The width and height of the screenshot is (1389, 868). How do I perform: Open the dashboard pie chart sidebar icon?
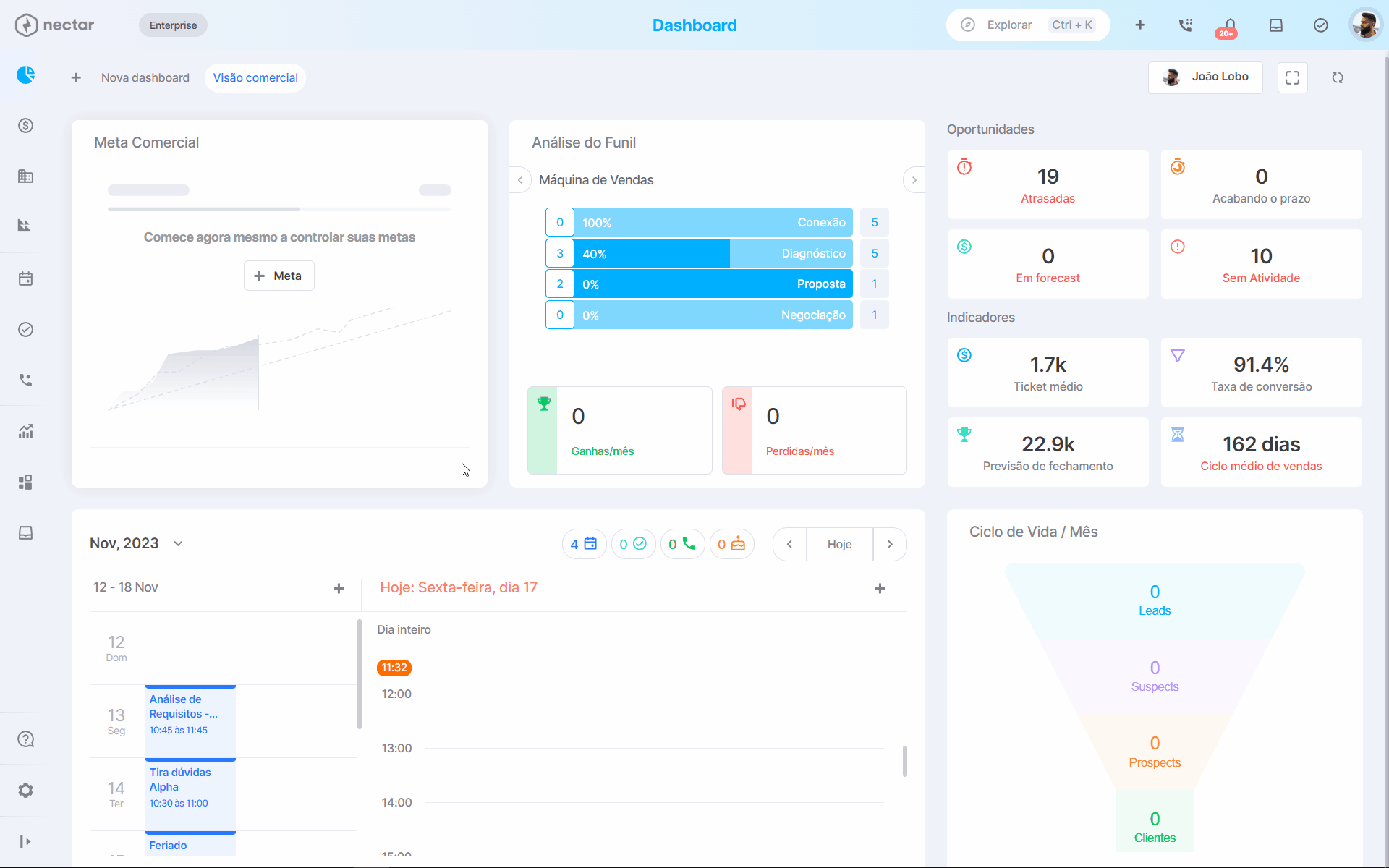coord(26,75)
